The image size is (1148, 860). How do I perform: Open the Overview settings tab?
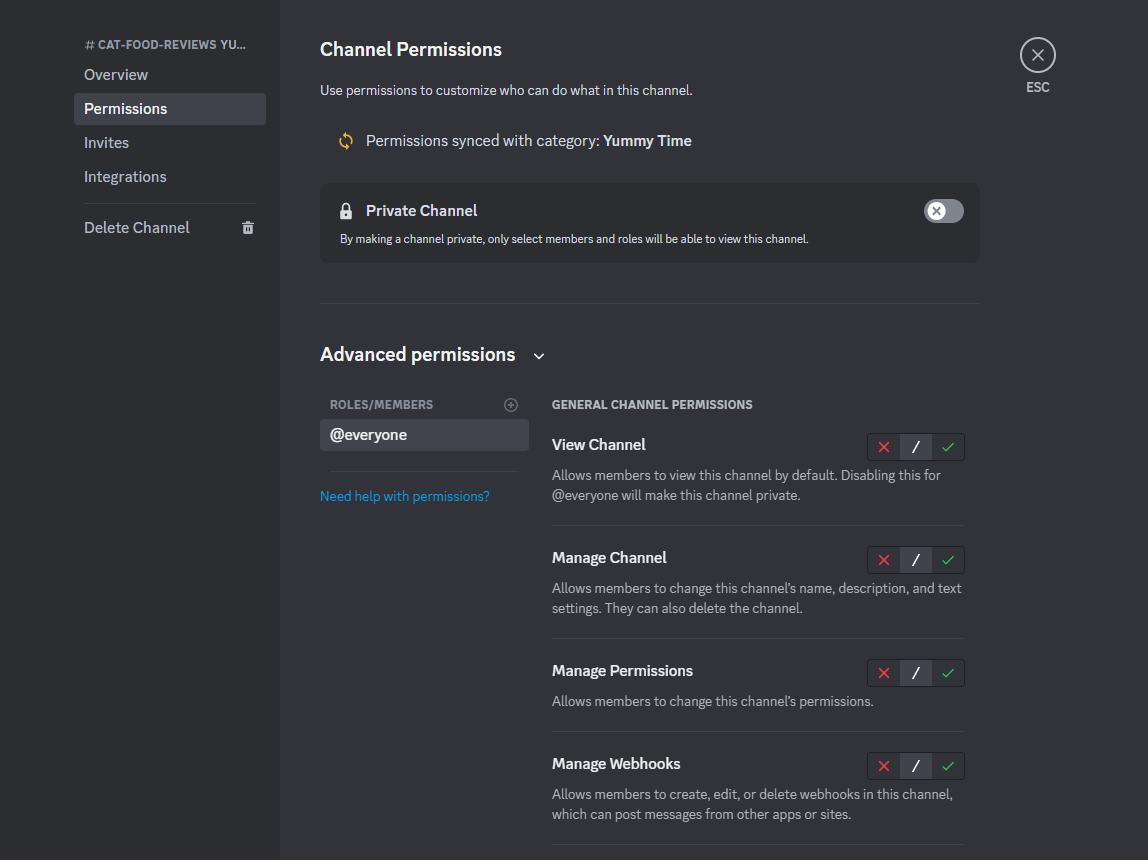point(116,74)
